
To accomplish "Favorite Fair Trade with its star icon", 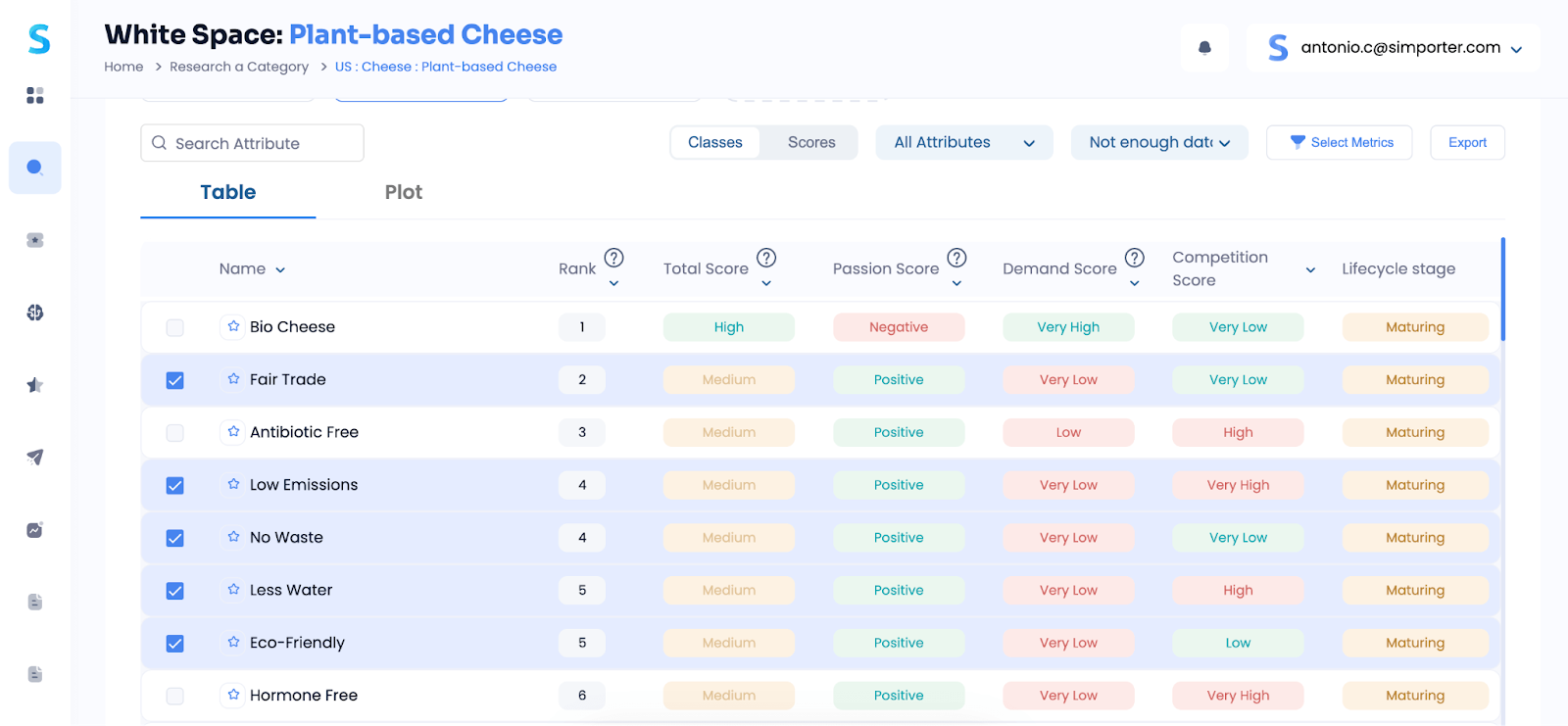I will (x=233, y=379).
